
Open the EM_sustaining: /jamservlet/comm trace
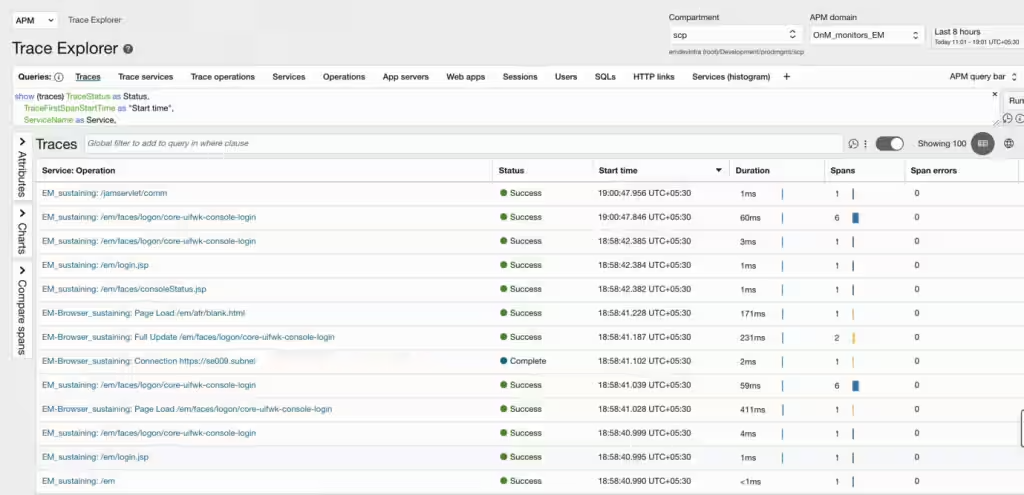[x=104, y=193]
